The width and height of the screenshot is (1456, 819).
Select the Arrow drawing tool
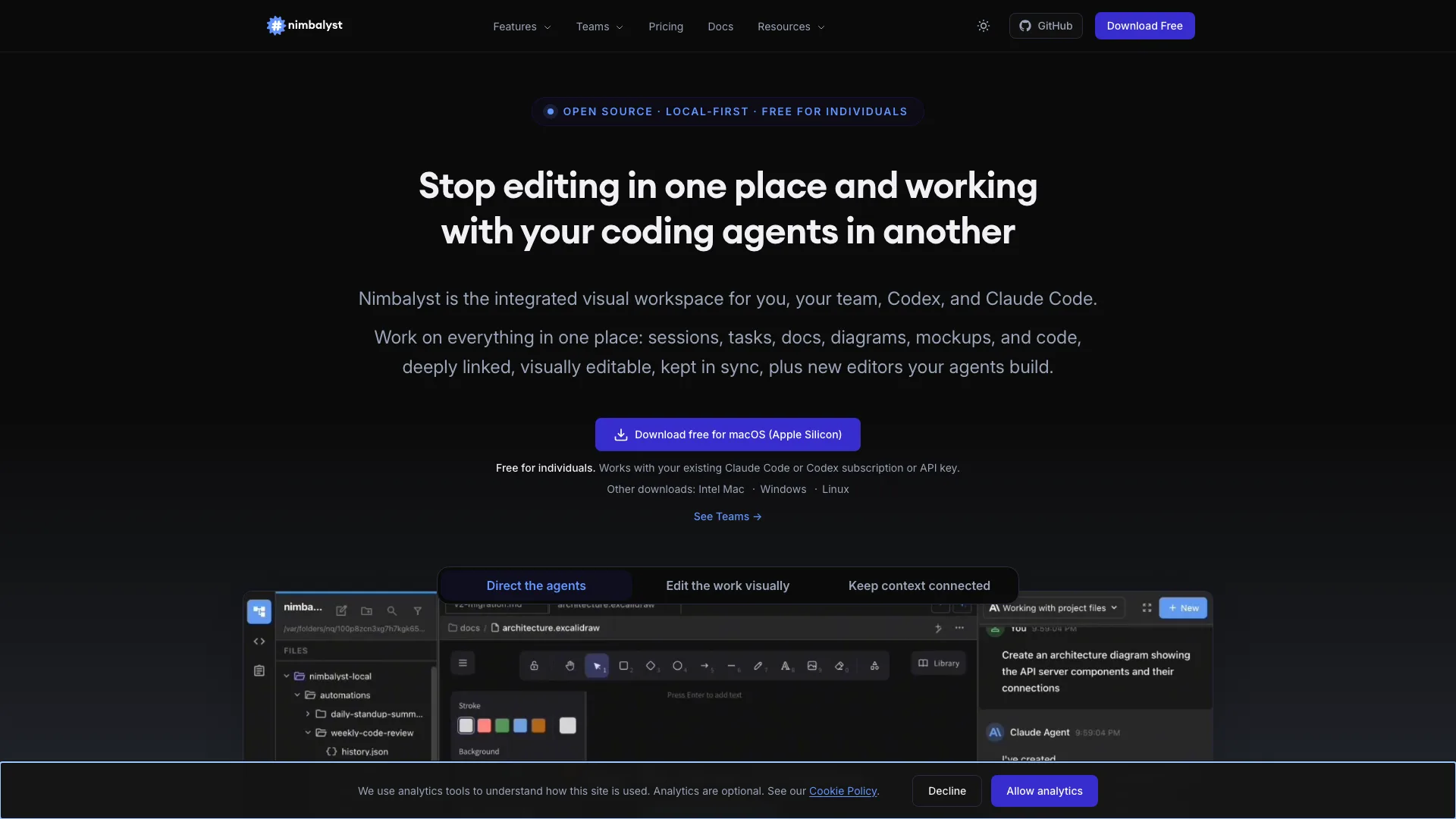(x=704, y=666)
